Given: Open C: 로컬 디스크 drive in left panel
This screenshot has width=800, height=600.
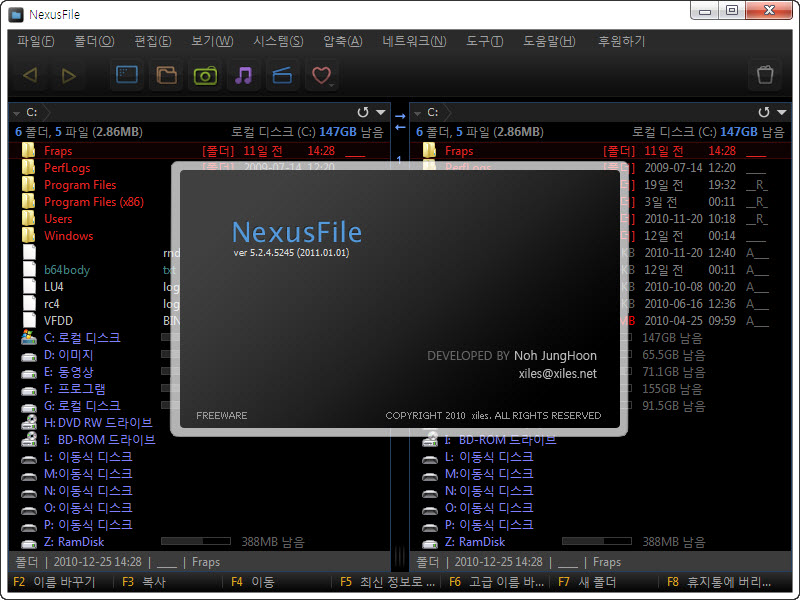Looking at the screenshot, I should click(x=82, y=338).
